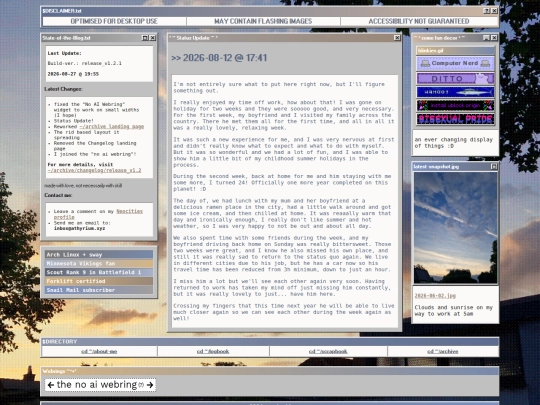540x405 pixels.
Task: Close the $DISCLAIMER.txt window
Action: pyautogui.click(x=494, y=11)
